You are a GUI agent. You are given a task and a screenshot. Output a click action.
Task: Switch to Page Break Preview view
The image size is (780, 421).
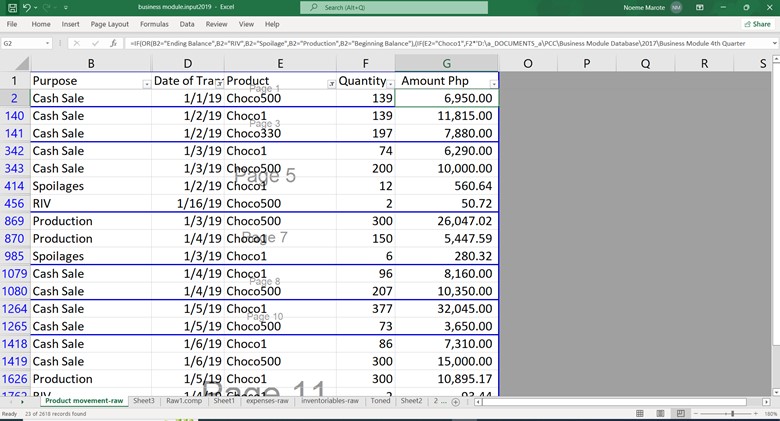click(x=680, y=414)
